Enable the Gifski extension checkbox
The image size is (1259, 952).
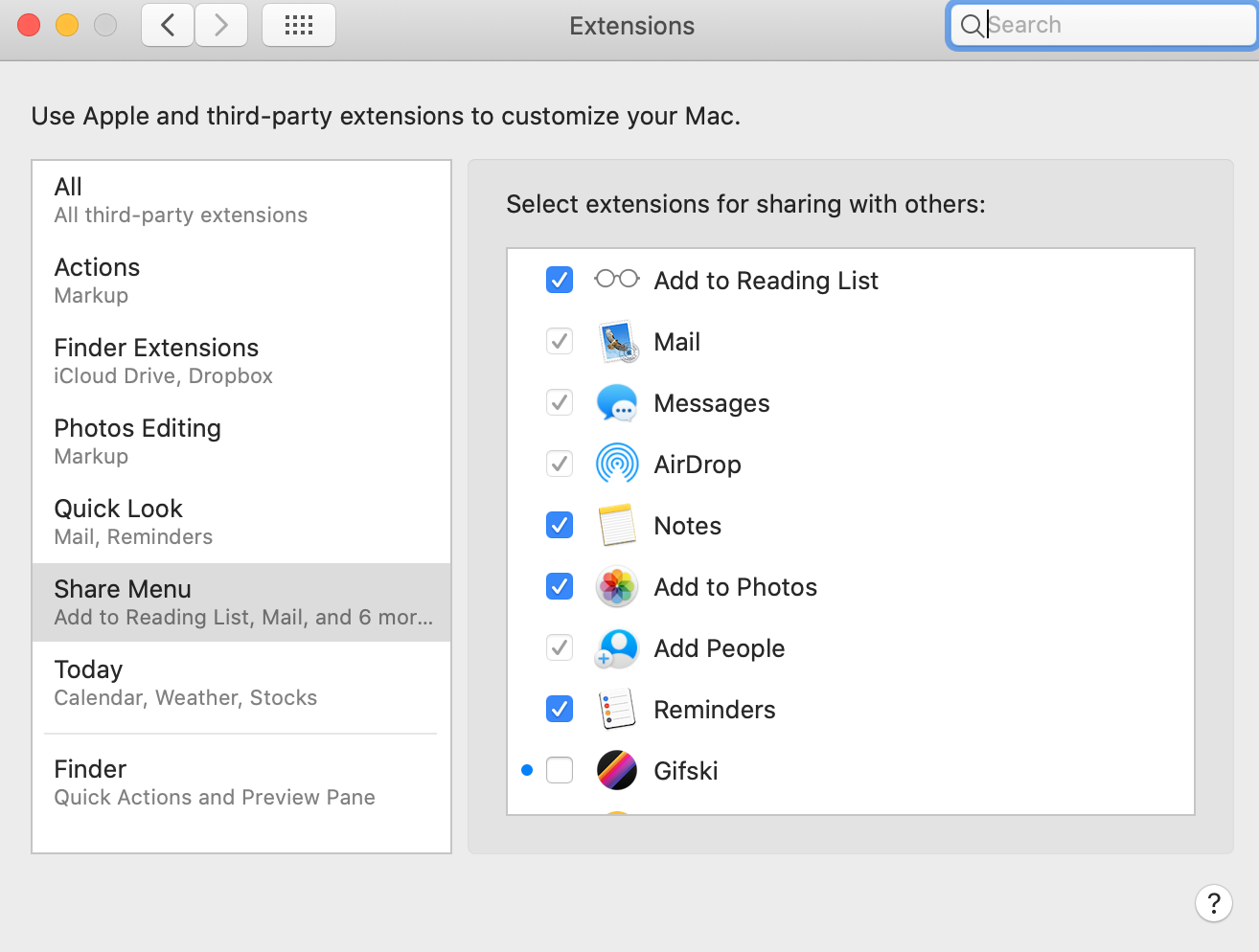tap(560, 770)
